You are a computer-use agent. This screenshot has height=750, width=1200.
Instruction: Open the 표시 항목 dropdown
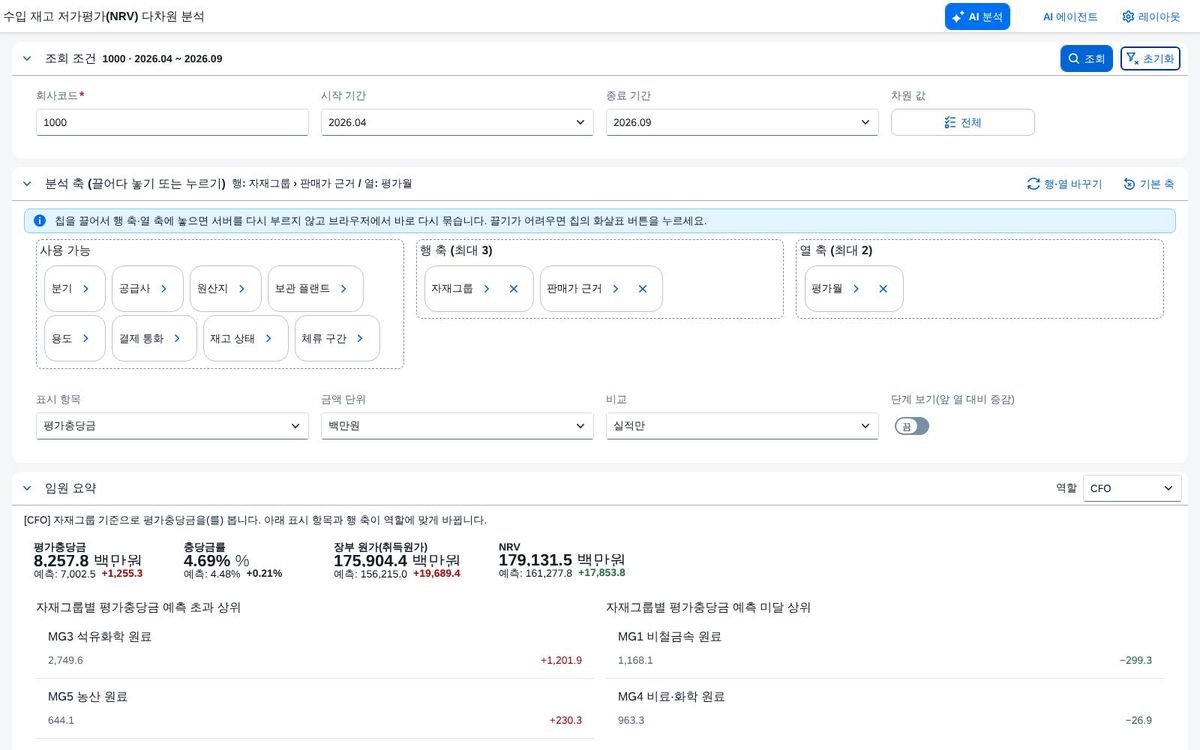pyautogui.click(x=172, y=426)
